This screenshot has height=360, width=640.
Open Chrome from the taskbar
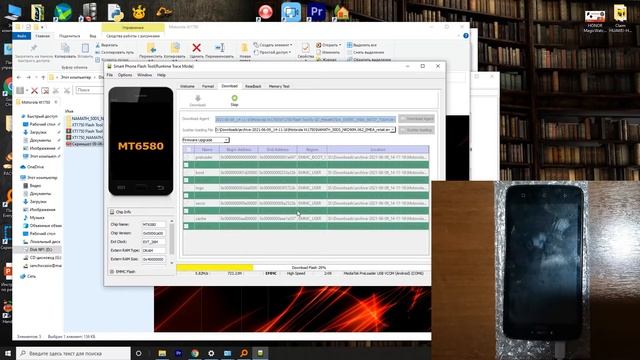195,353
